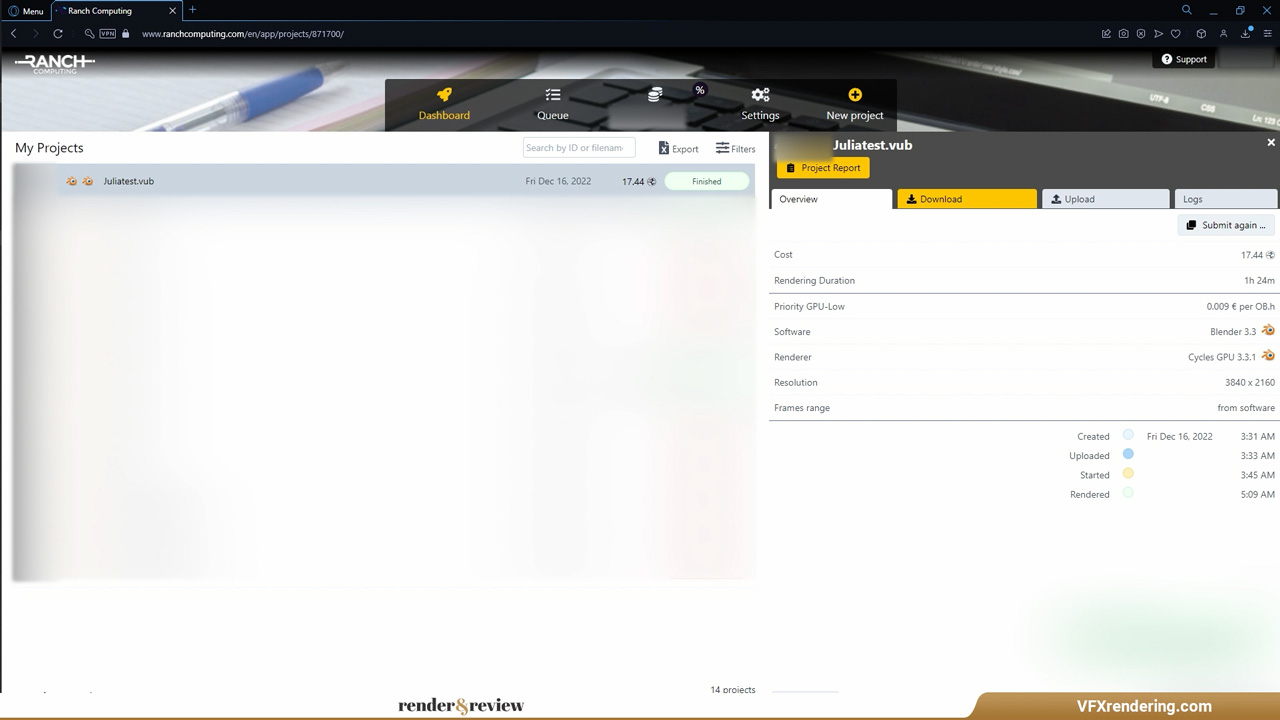Export the projects list

pyautogui.click(x=678, y=149)
